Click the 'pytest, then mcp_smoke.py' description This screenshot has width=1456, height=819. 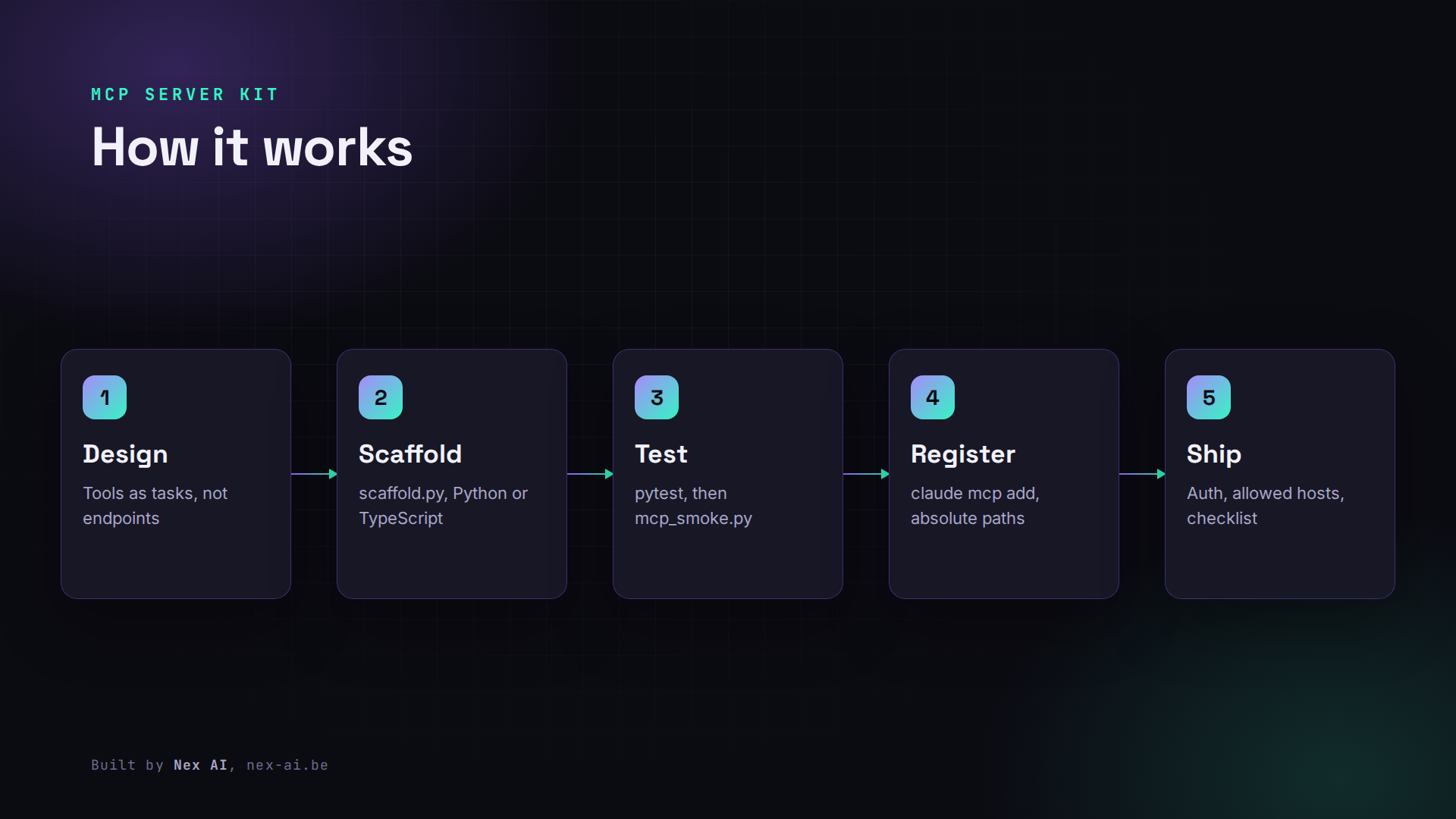point(693,506)
